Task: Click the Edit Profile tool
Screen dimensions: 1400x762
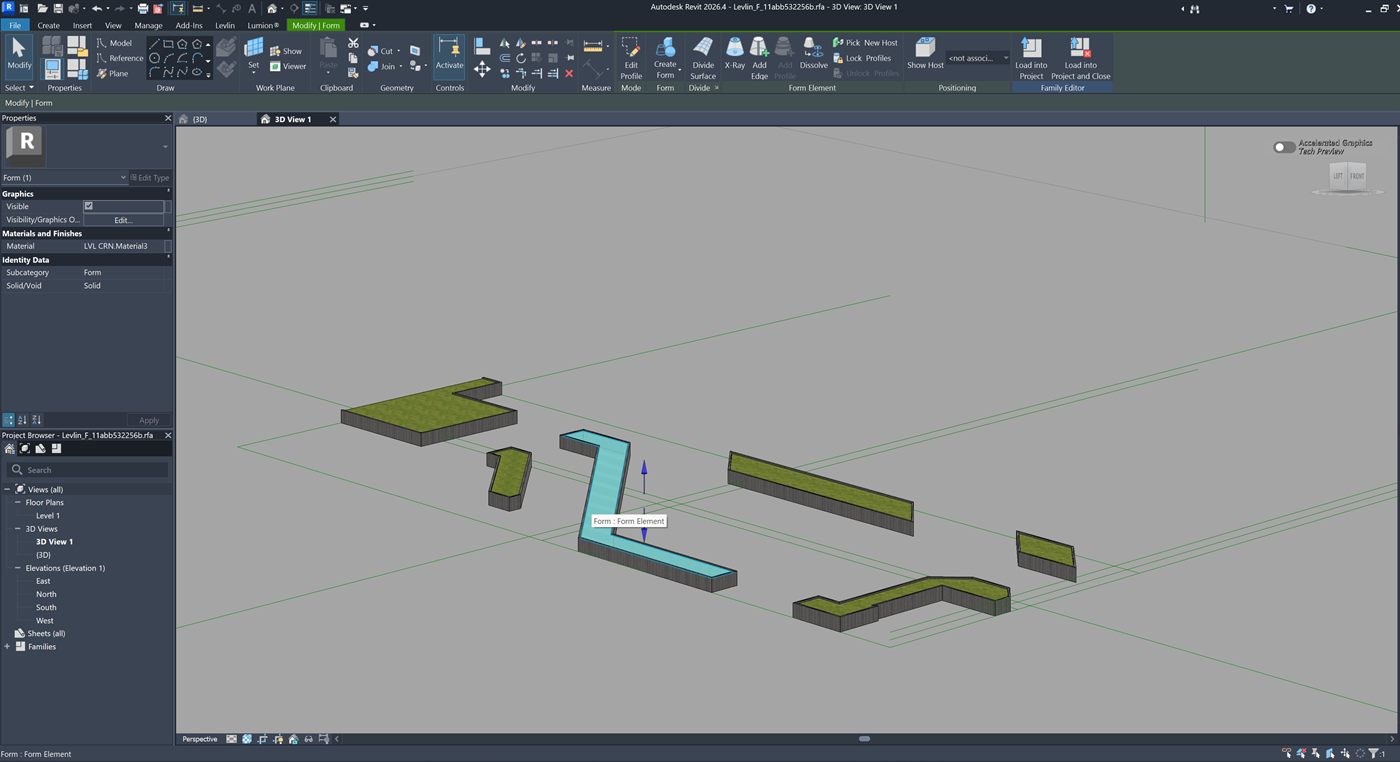Action: [631, 58]
